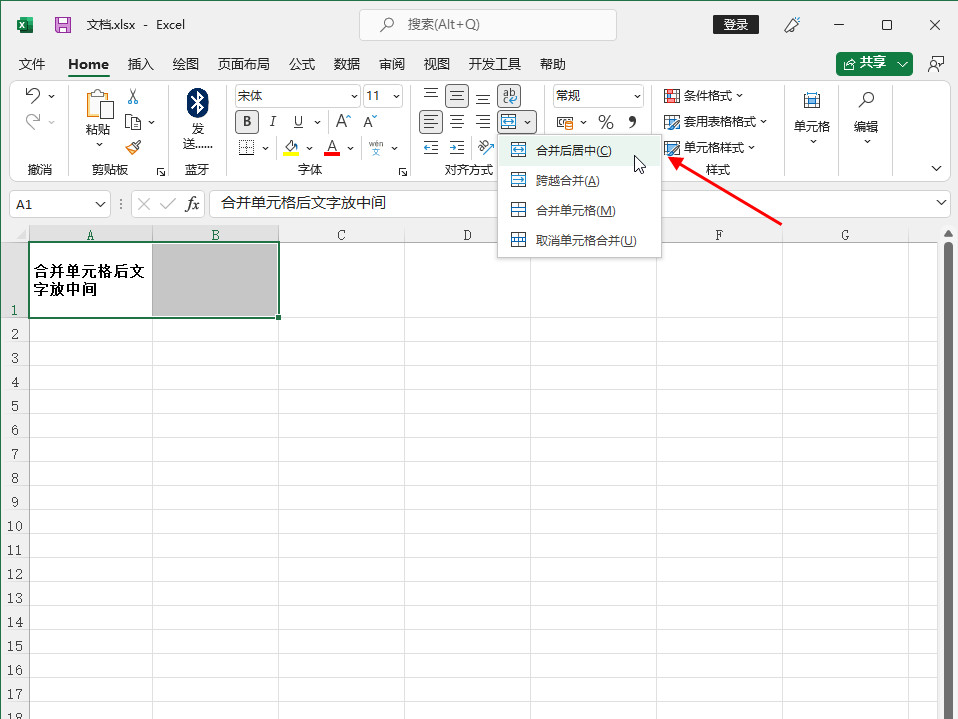
Task: Open the number format 常规 dropdown
Action: [x=637, y=96]
